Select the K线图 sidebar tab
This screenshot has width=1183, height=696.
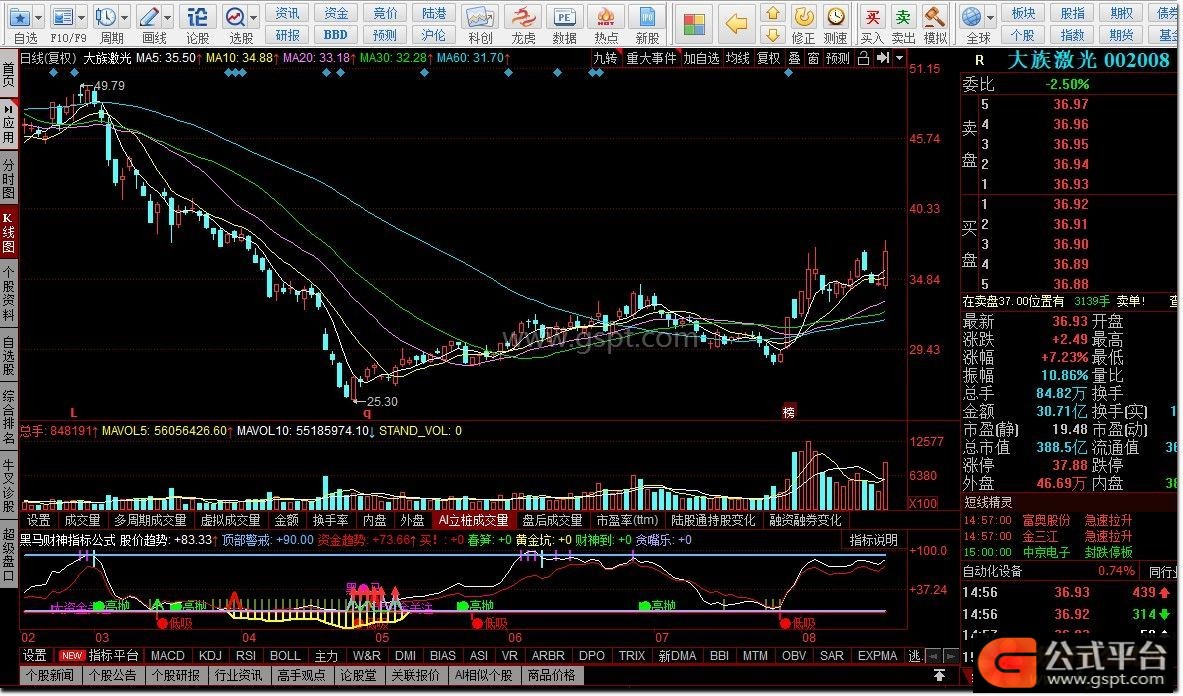coord(8,233)
